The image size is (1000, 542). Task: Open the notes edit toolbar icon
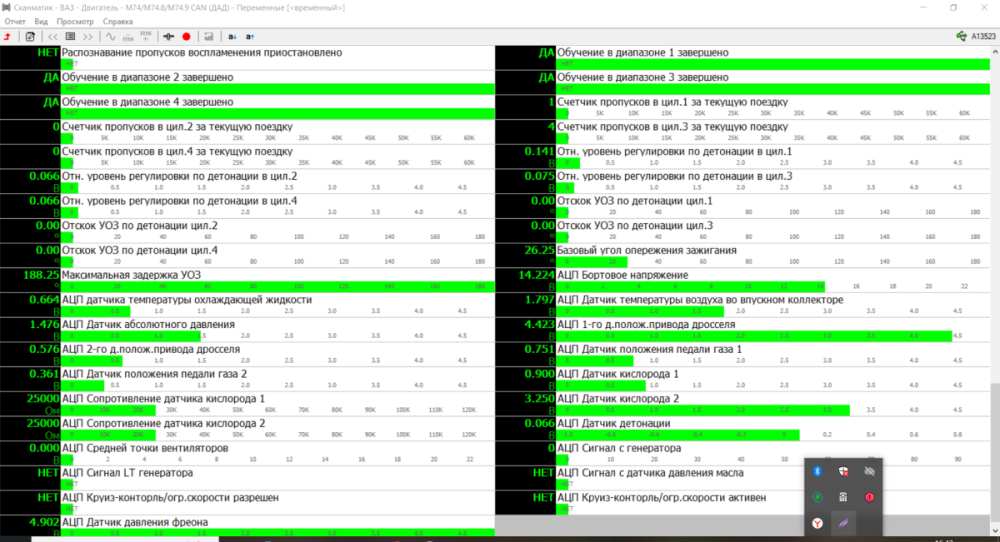[x=30, y=37]
